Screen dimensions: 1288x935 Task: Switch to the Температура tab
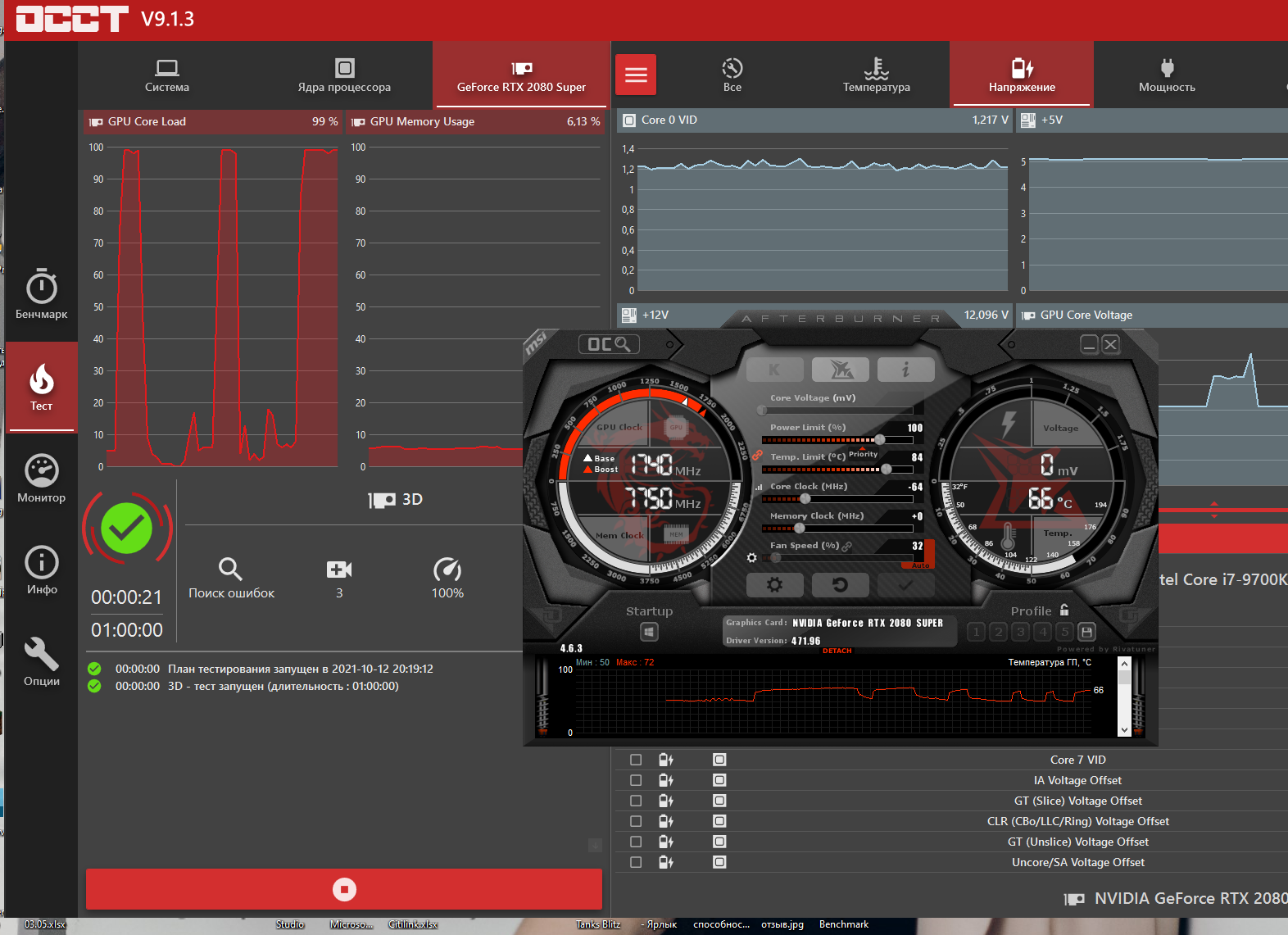click(877, 76)
